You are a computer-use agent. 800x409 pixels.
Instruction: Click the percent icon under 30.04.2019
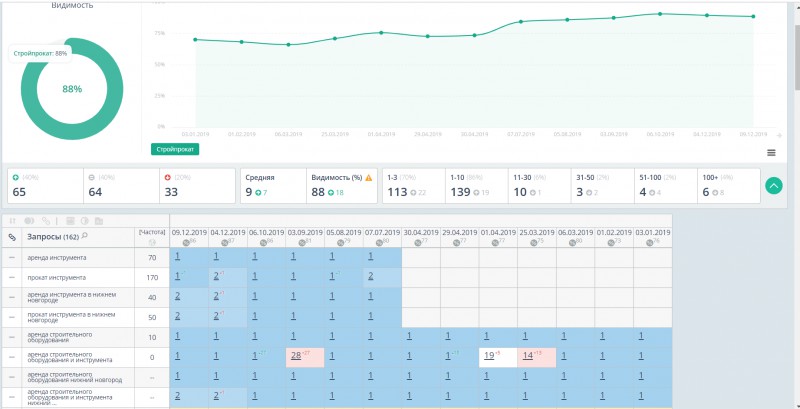click(419, 243)
